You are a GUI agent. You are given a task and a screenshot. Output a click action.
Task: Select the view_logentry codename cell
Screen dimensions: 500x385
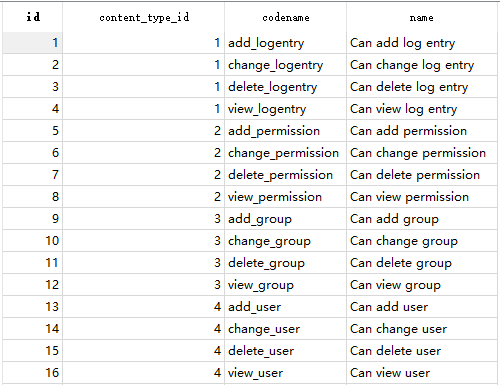click(x=286, y=109)
